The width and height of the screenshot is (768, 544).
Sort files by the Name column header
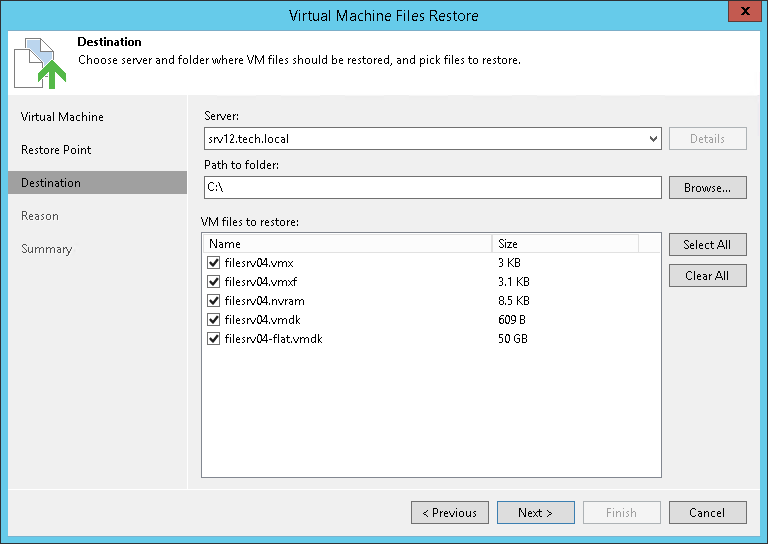point(347,244)
